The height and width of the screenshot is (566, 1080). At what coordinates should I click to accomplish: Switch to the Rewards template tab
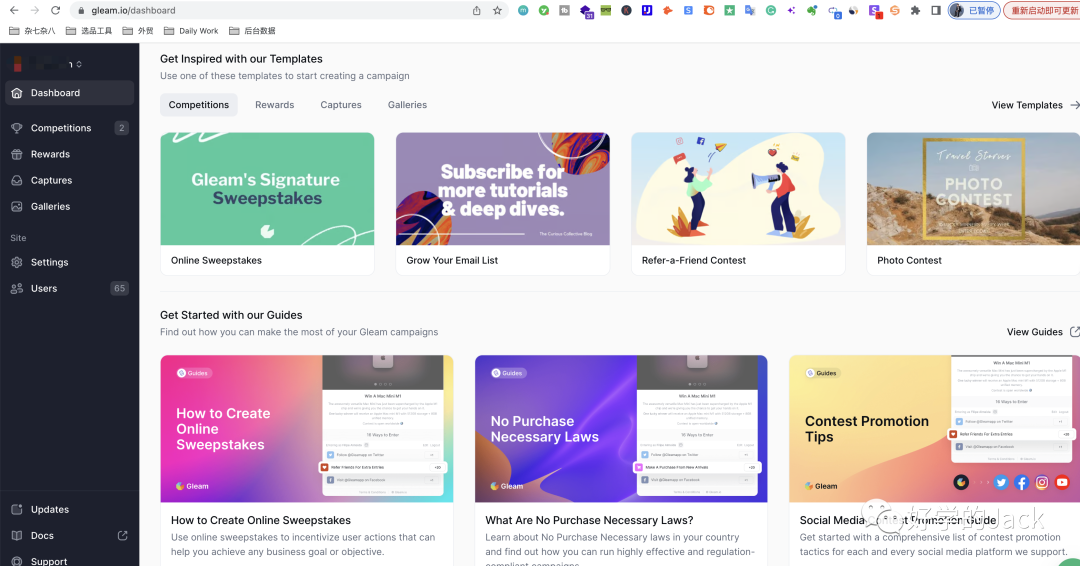274,105
